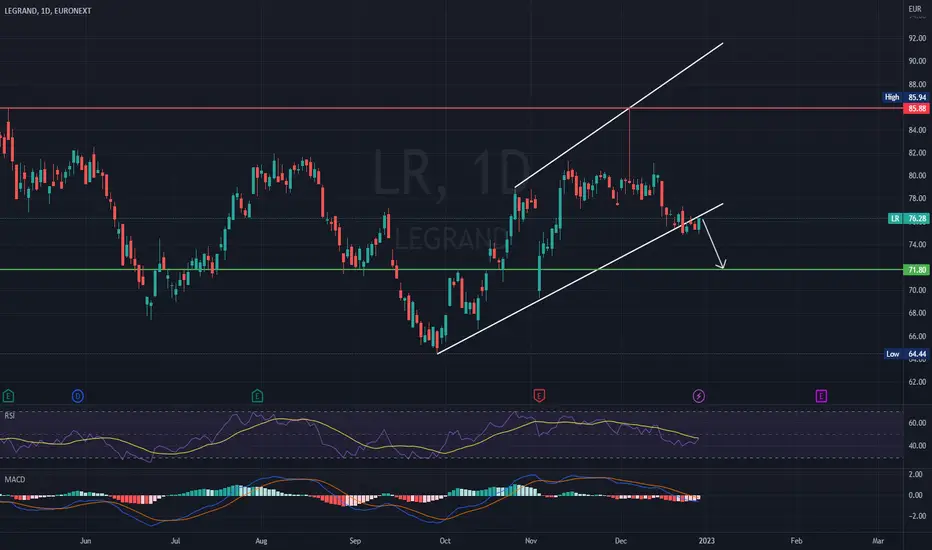Screen dimensions: 932x550
Task: Click the 92.00 price scale value
Action: point(917,38)
